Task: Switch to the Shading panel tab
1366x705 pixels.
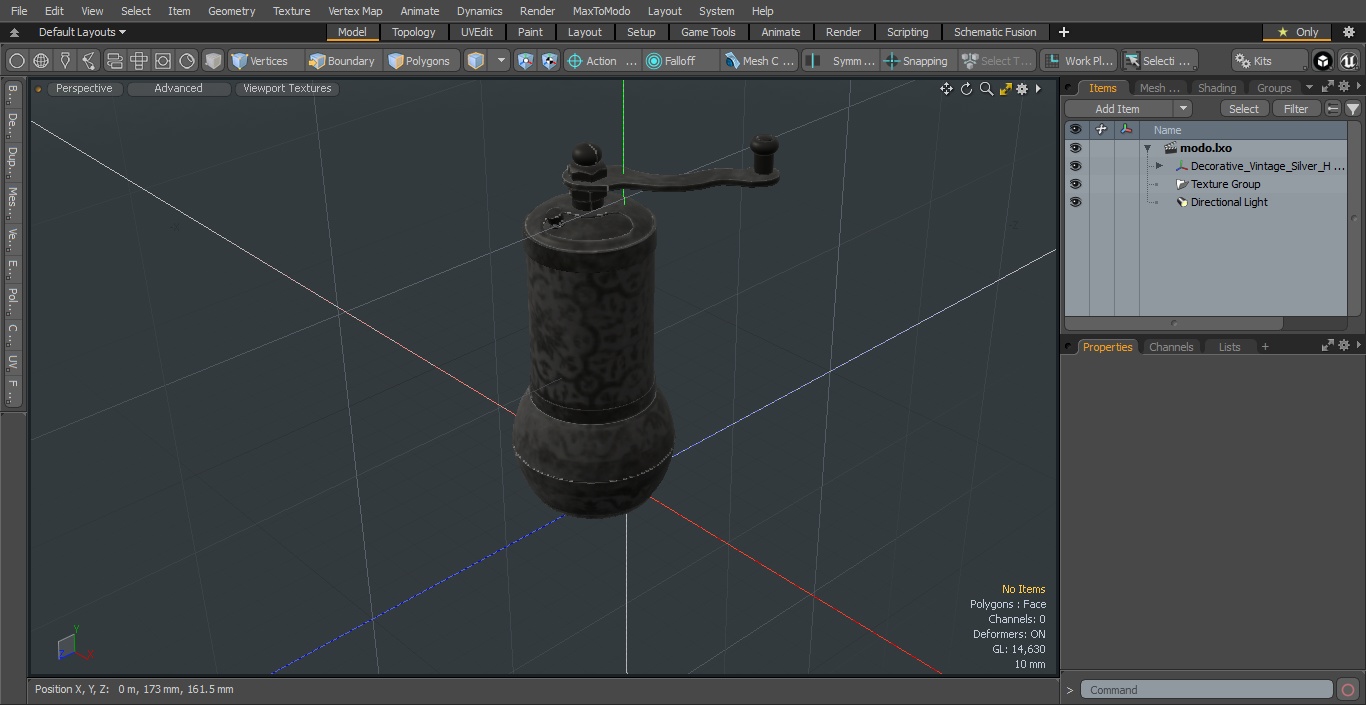Action: (x=1217, y=88)
